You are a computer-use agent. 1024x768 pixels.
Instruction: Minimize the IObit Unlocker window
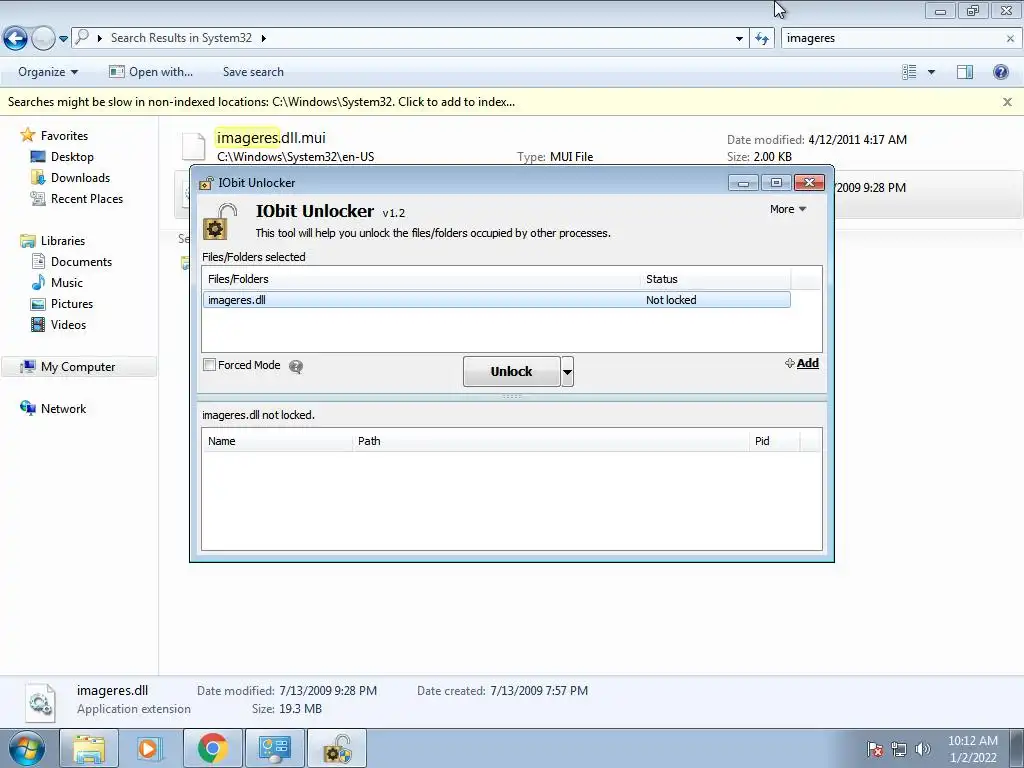[743, 183]
